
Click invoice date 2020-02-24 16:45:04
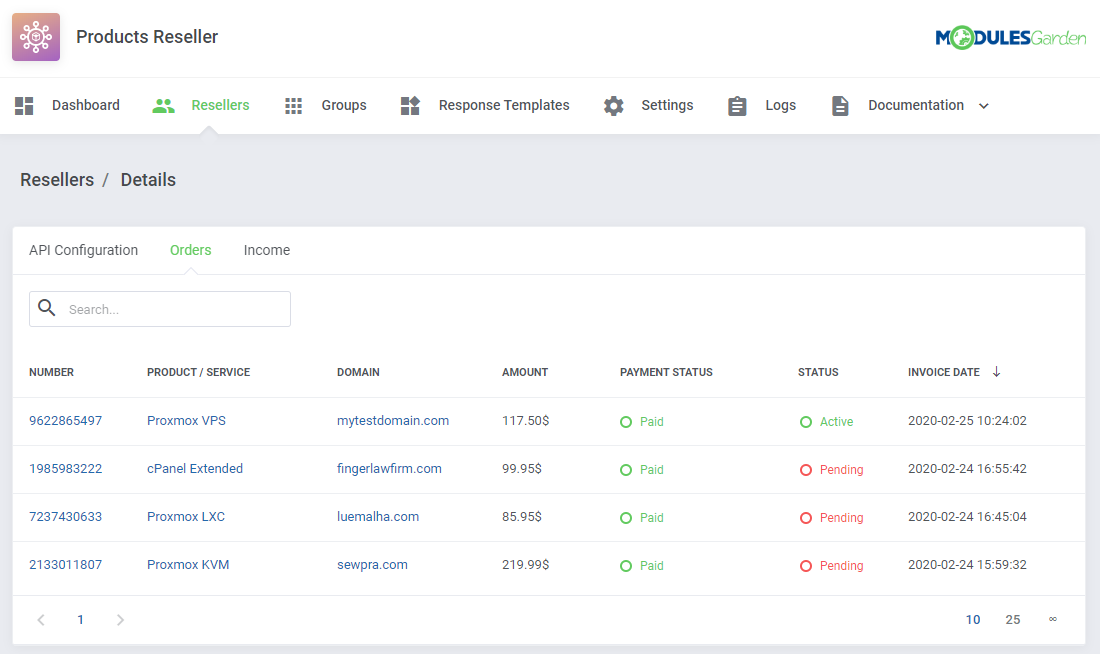click(967, 517)
